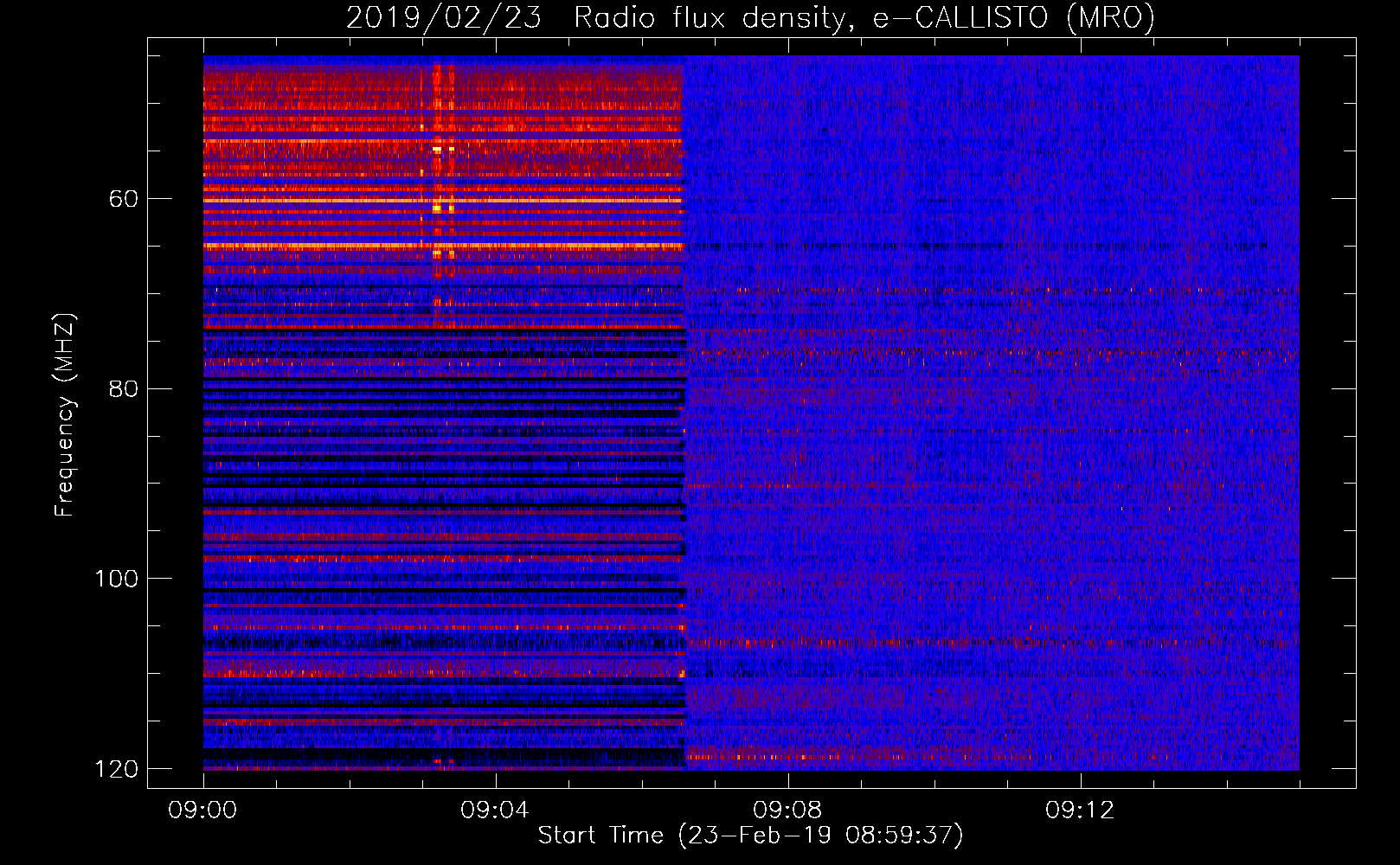
Task: Click the 09:12 time tick label
Action: (1080, 811)
